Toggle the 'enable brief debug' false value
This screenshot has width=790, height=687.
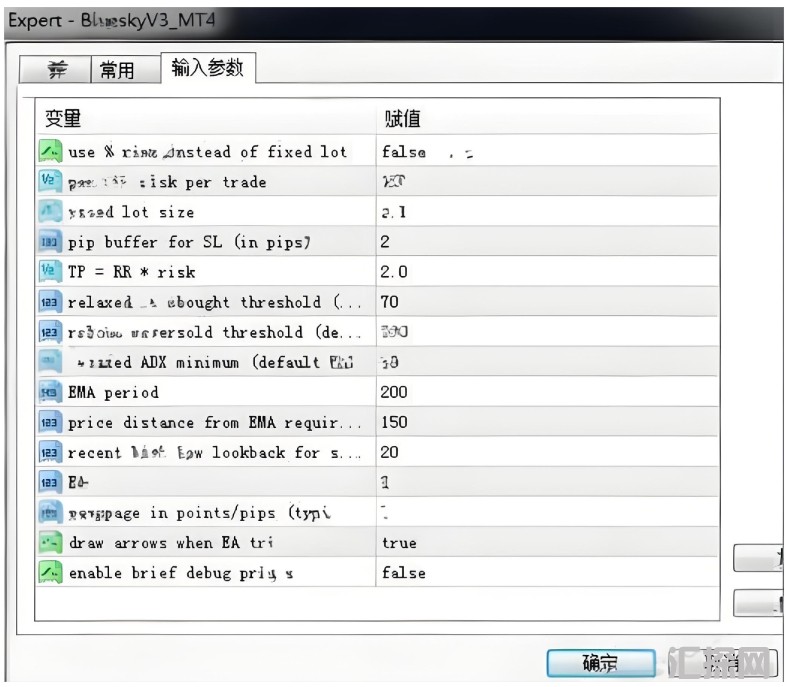tap(404, 573)
